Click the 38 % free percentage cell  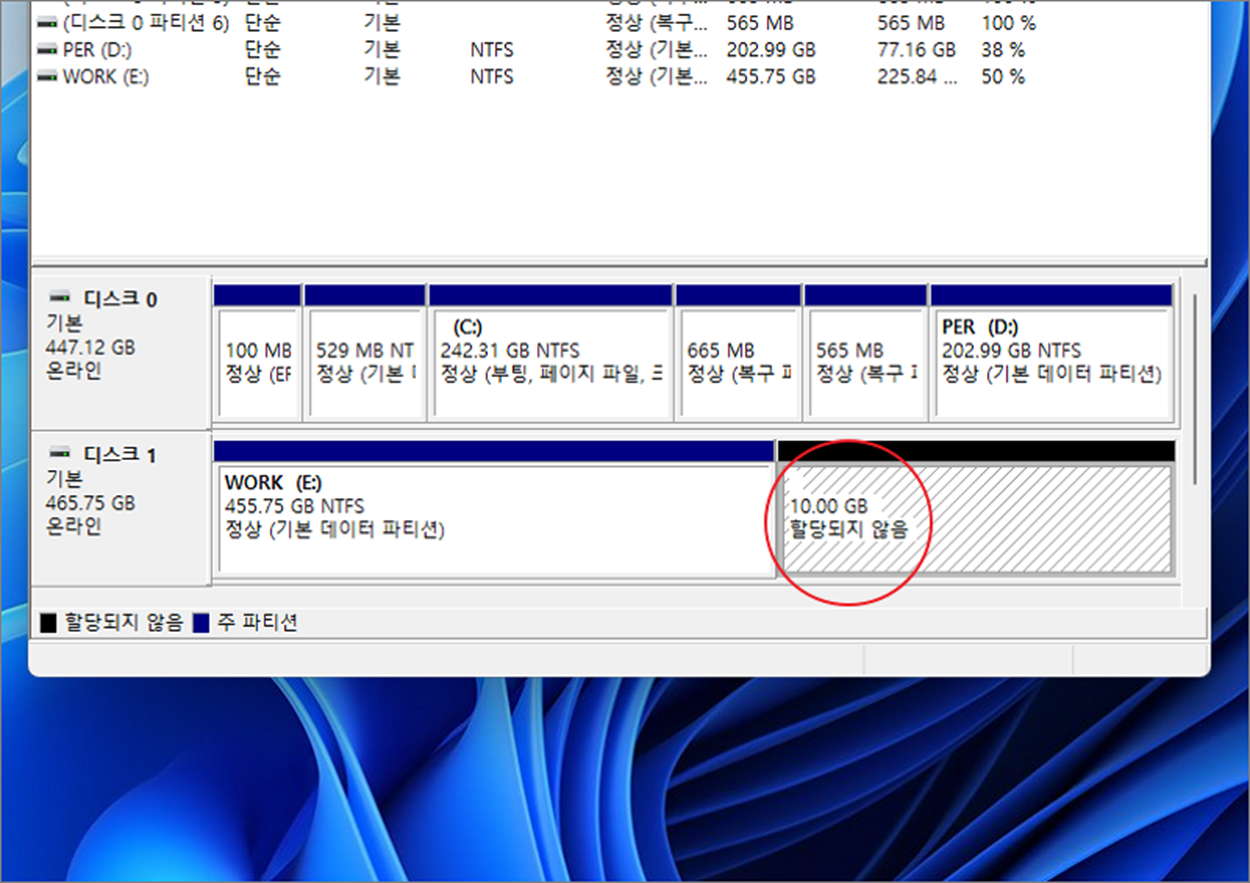(1003, 49)
